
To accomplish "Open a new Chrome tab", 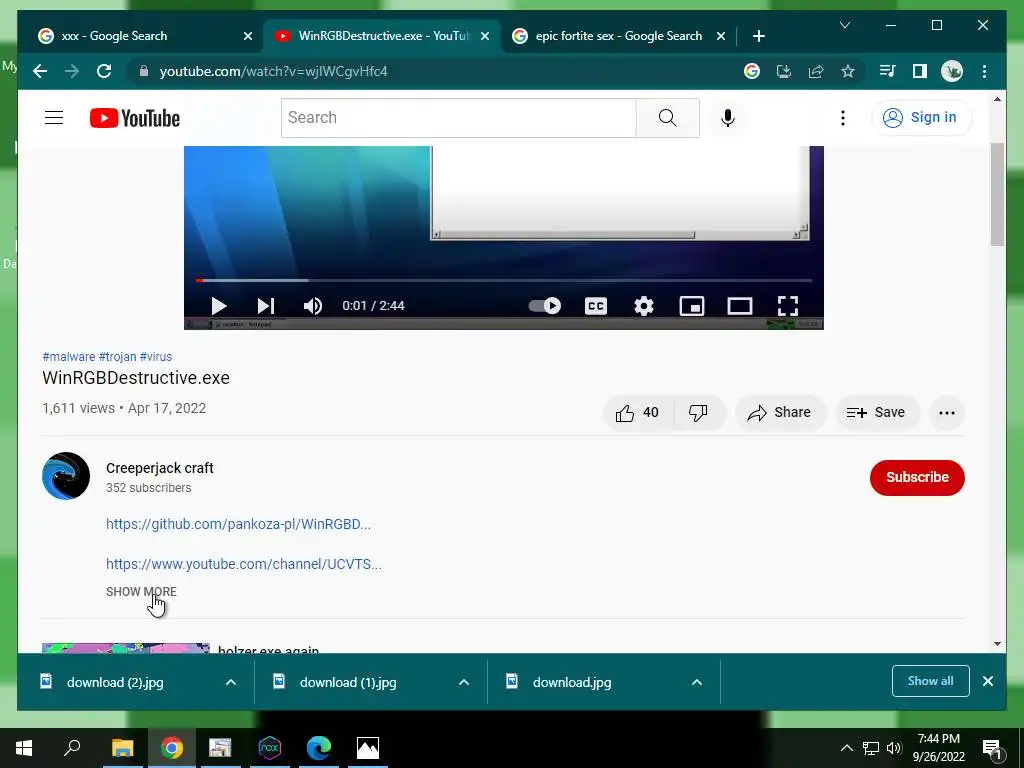I will point(758,36).
